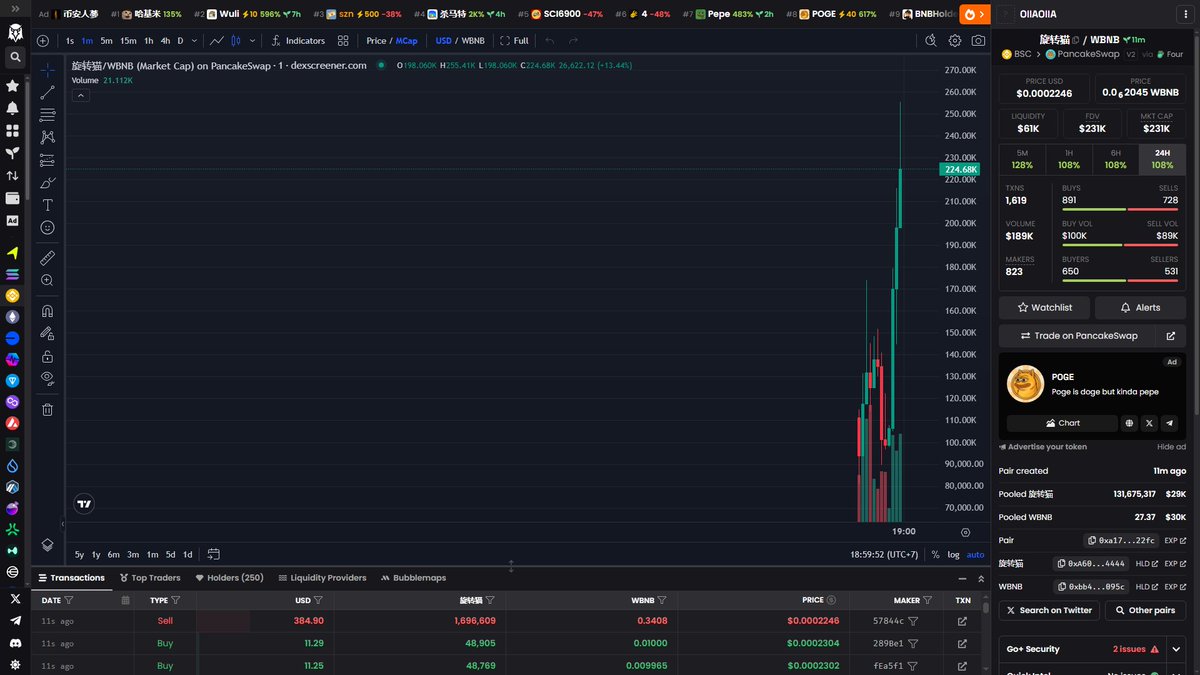Select the text annotation tool
The height and width of the screenshot is (675, 1200).
(47, 205)
